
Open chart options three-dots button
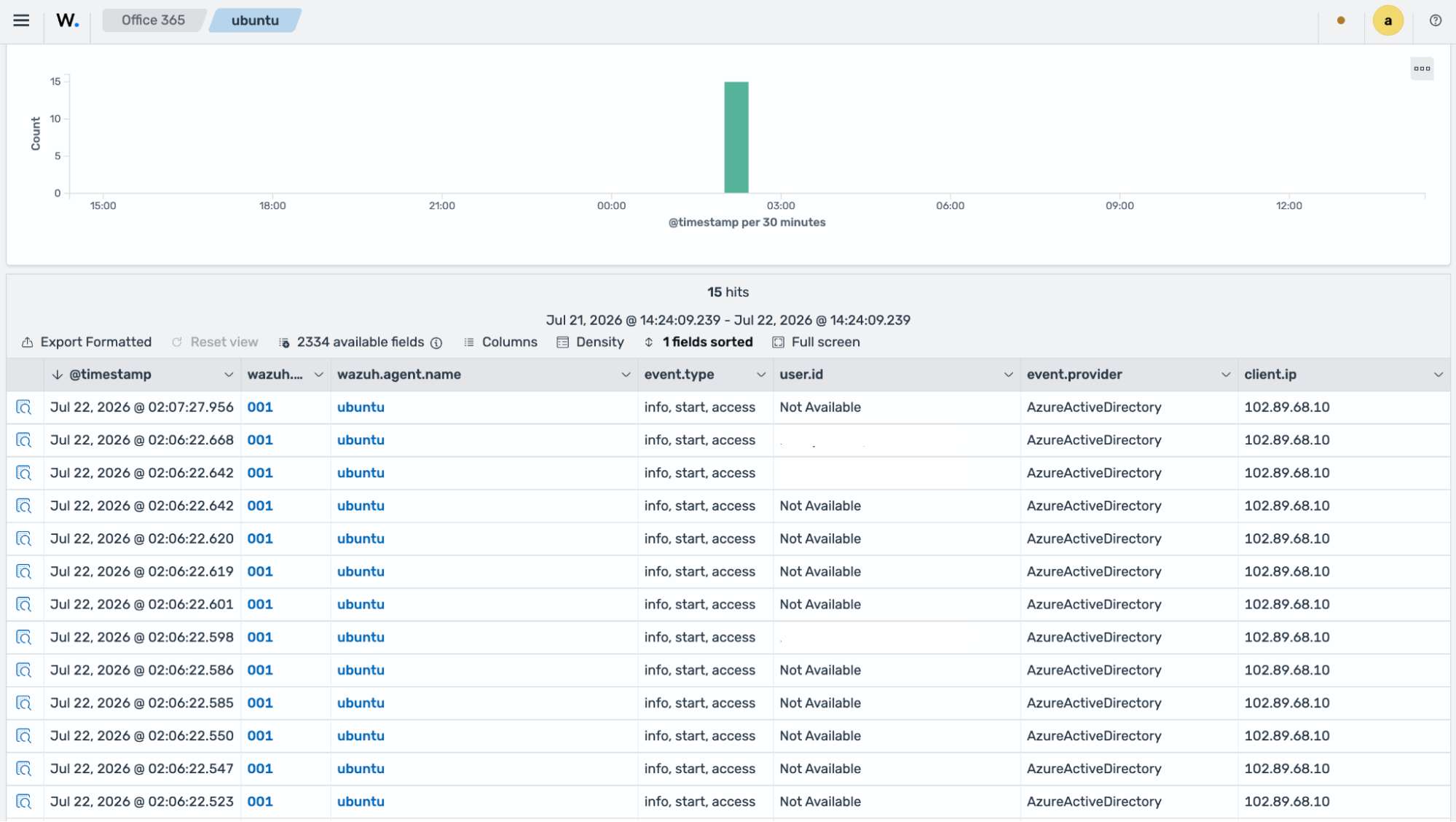pyautogui.click(x=1422, y=68)
